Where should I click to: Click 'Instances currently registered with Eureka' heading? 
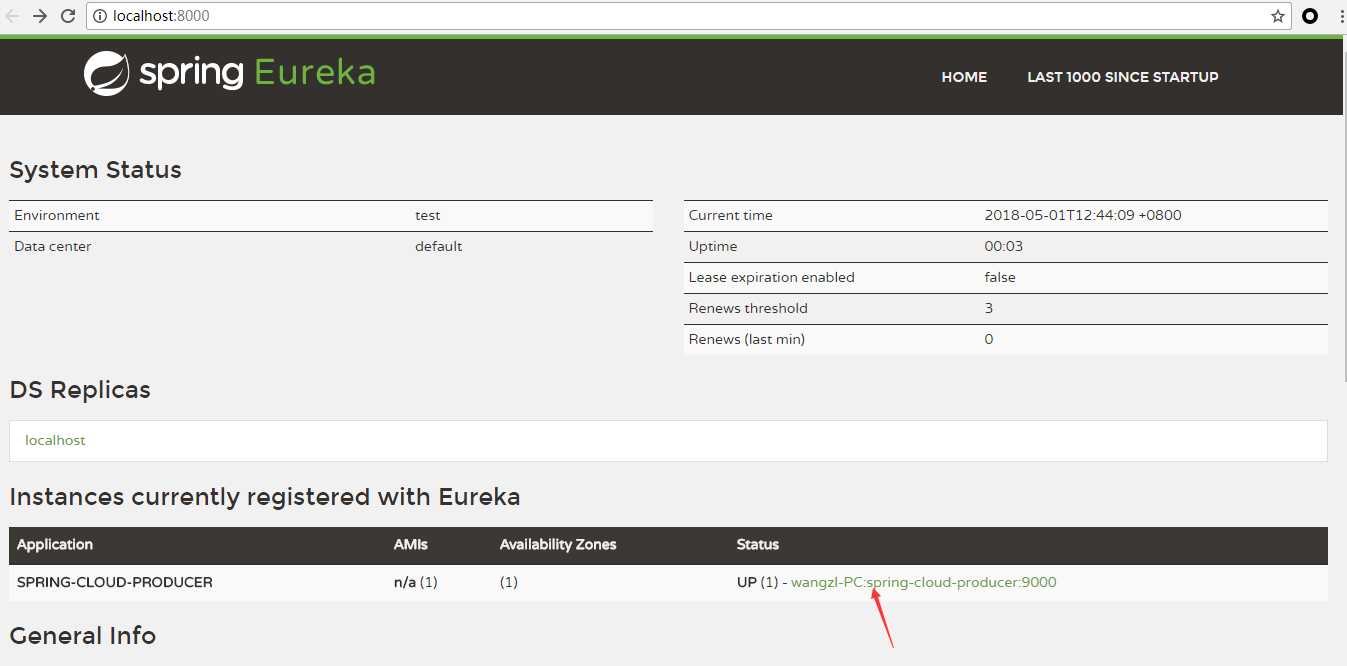[265, 497]
